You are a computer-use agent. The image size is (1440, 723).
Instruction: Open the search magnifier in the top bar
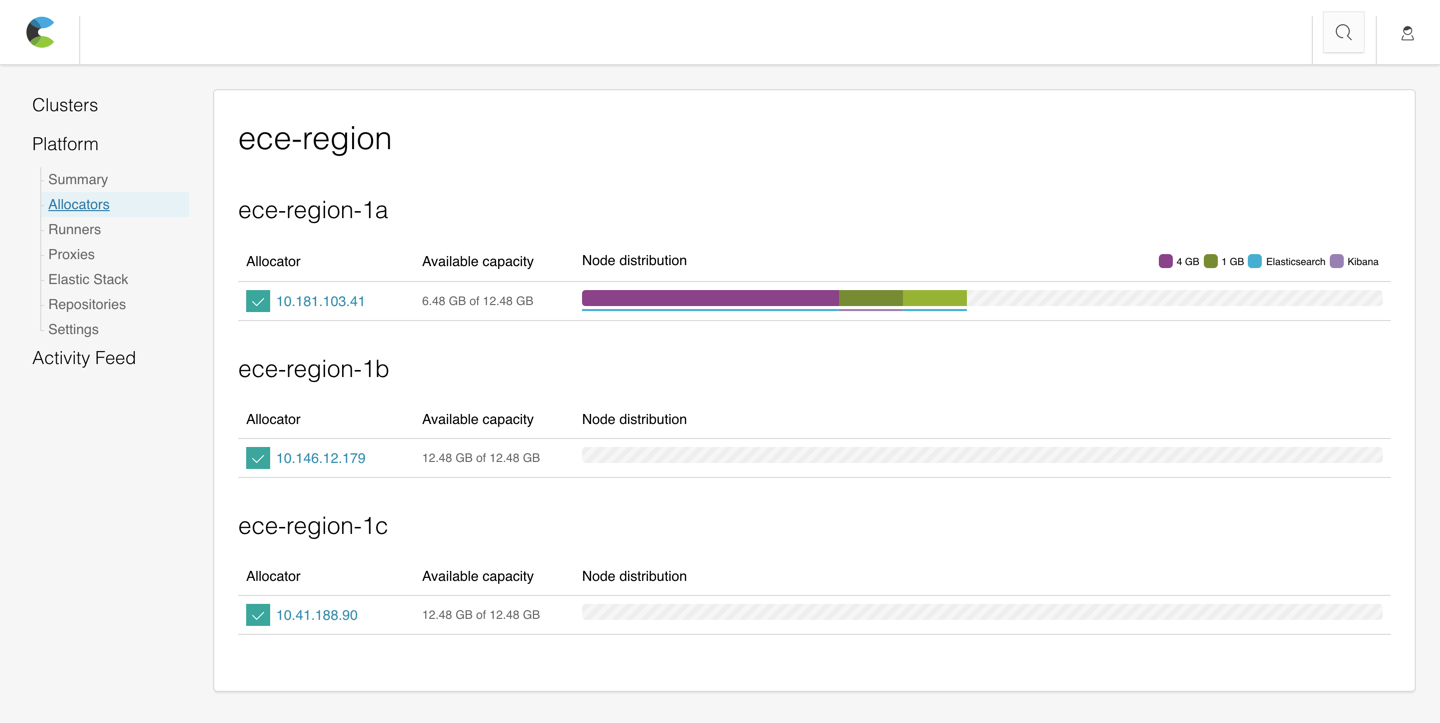tap(1343, 32)
